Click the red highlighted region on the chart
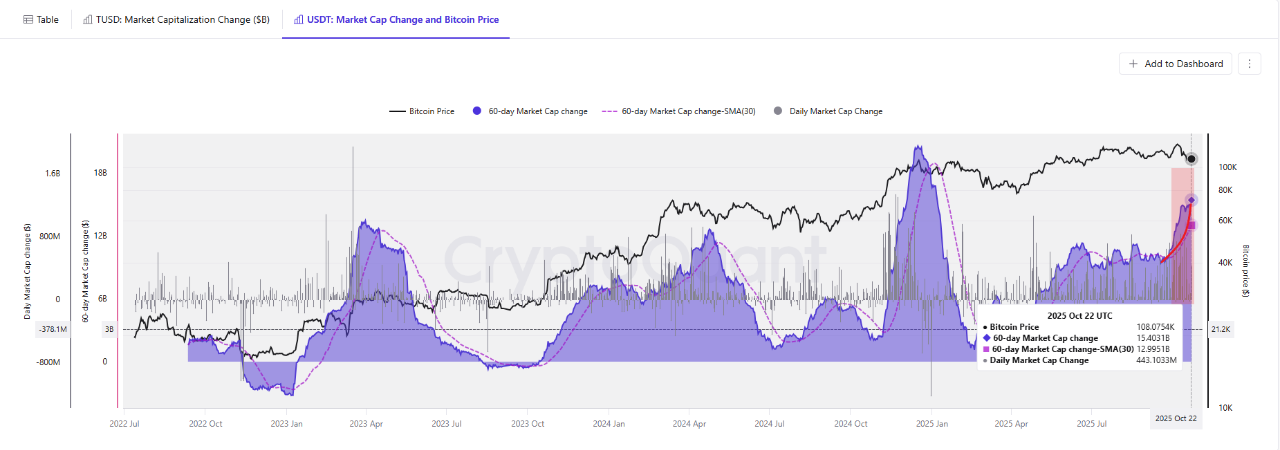 click(1180, 235)
